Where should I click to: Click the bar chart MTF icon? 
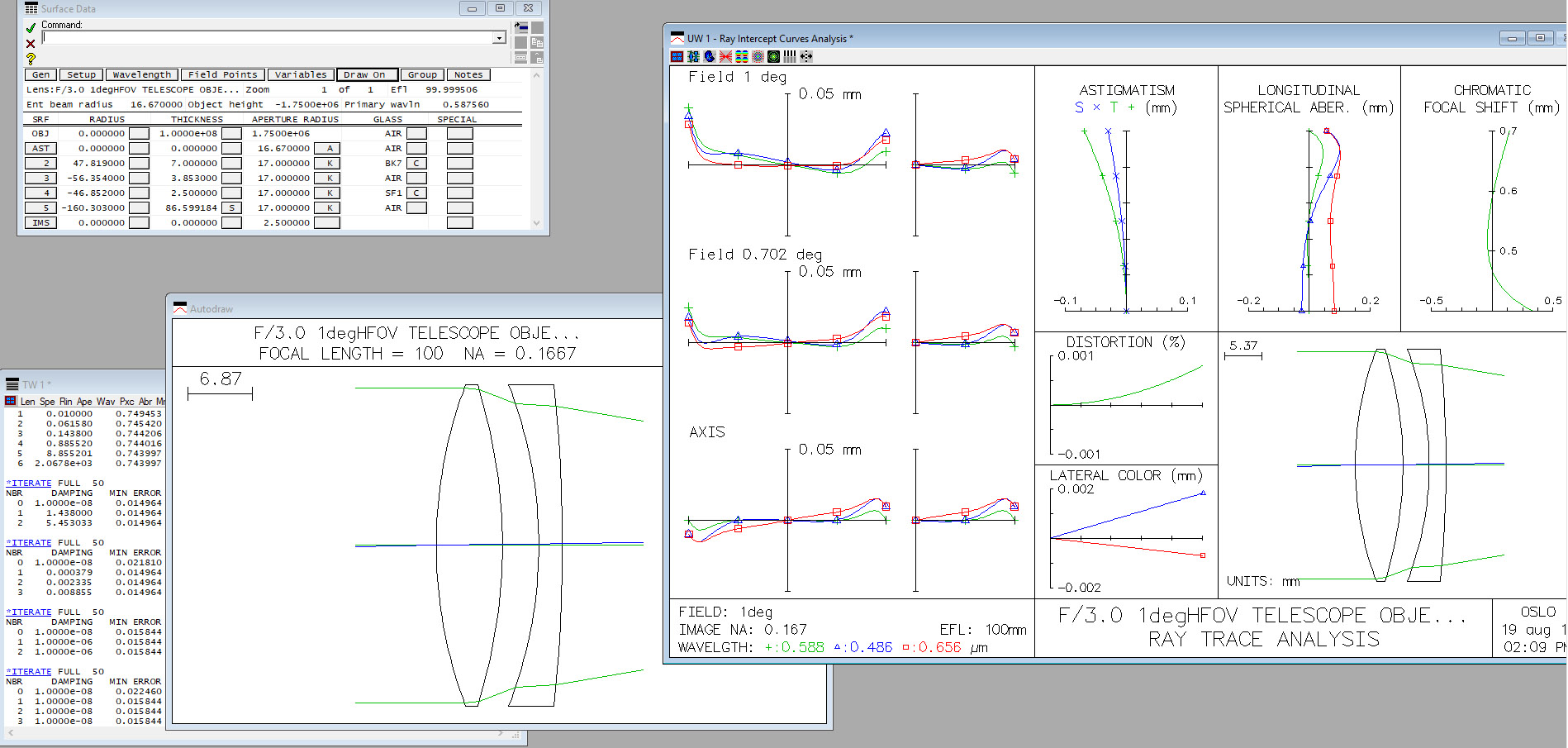(x=790, y=56)
